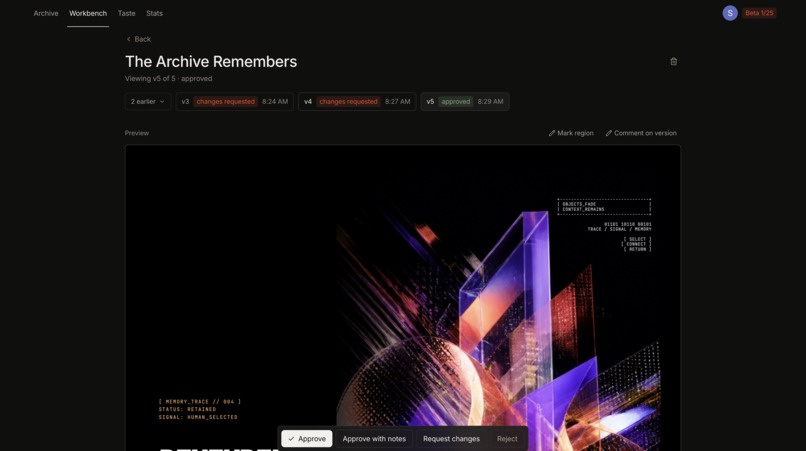Reject the current version

coord(507,439)
